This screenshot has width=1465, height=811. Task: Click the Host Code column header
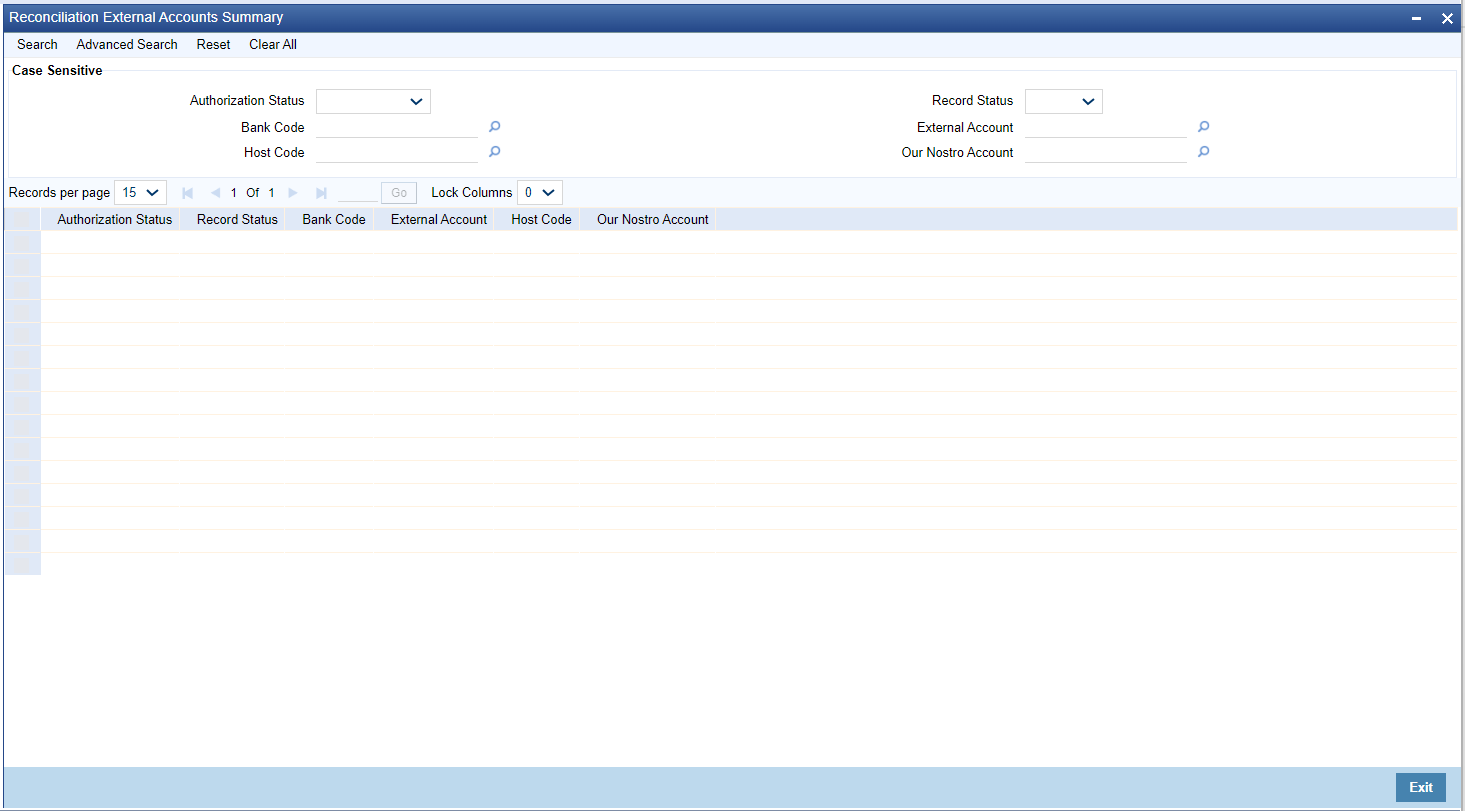point(541,219)
